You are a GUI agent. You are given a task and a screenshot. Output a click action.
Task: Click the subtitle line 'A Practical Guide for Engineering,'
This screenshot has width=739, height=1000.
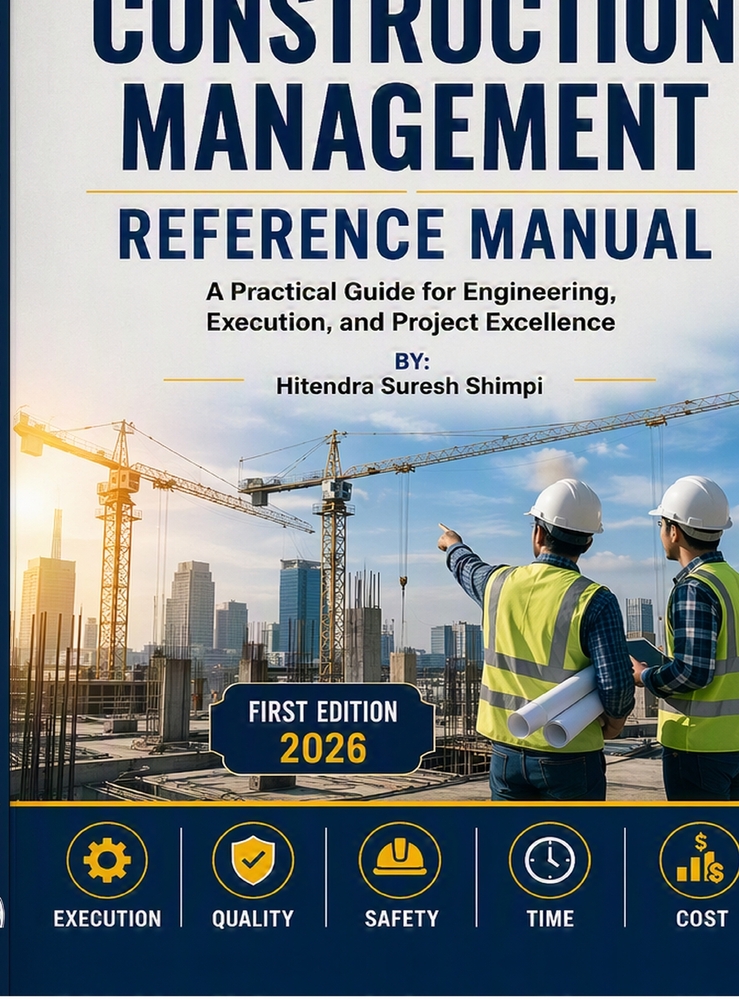click(411, 291)
